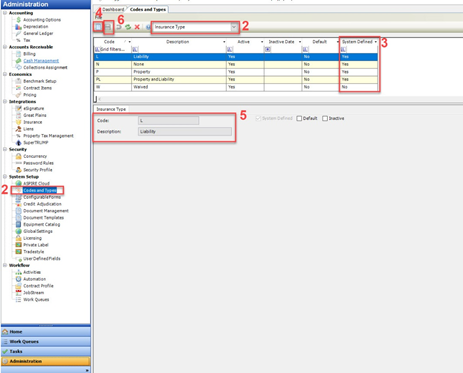
Task: Click the green Refresh toolbar icon
Action: pyautogui.click(x=128, y=27)
